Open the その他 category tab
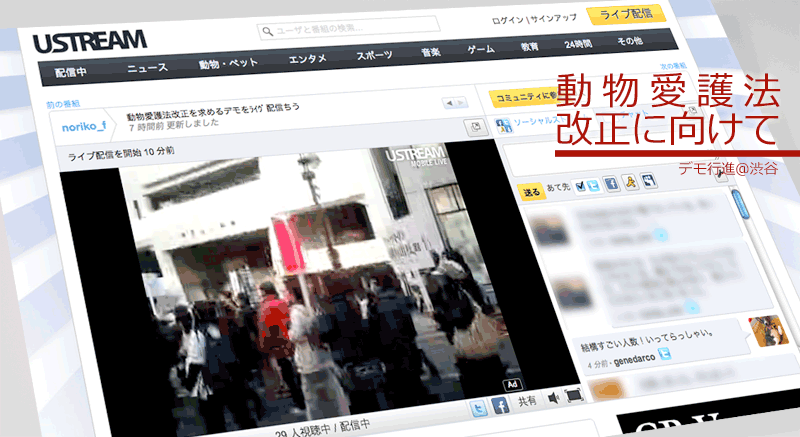The width and height of the screenshot is (800, 437). pyautogui.click(x=630, y=41)
